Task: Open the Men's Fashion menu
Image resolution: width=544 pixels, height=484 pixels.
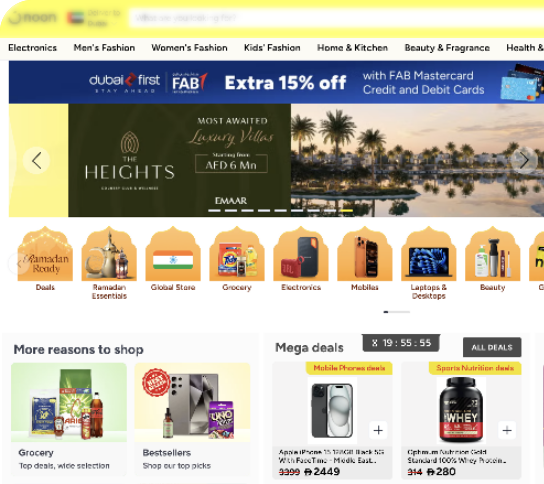Action: pyautogui.click(x=104, y=48)
